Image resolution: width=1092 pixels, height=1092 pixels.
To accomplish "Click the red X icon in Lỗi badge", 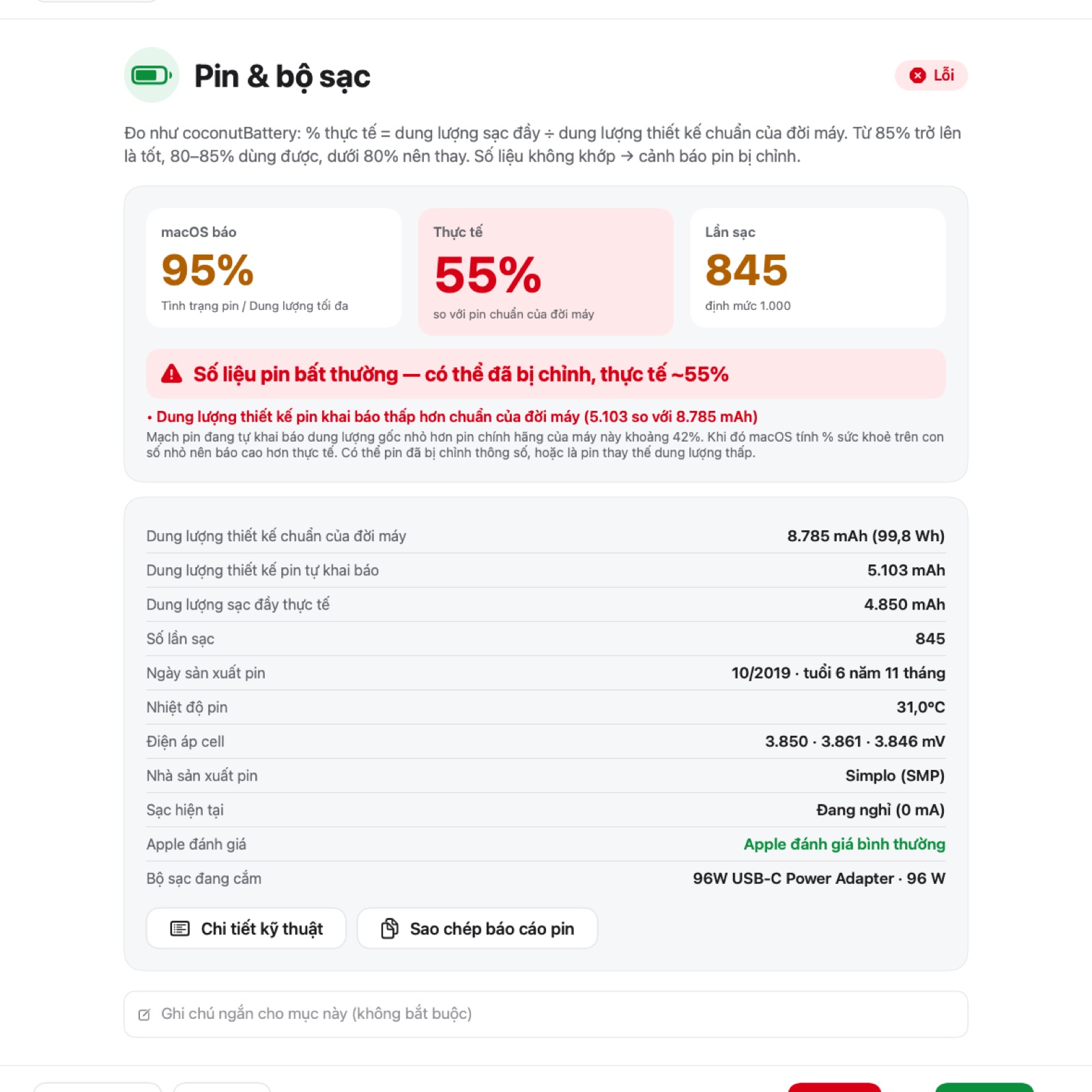I will 918,75.
